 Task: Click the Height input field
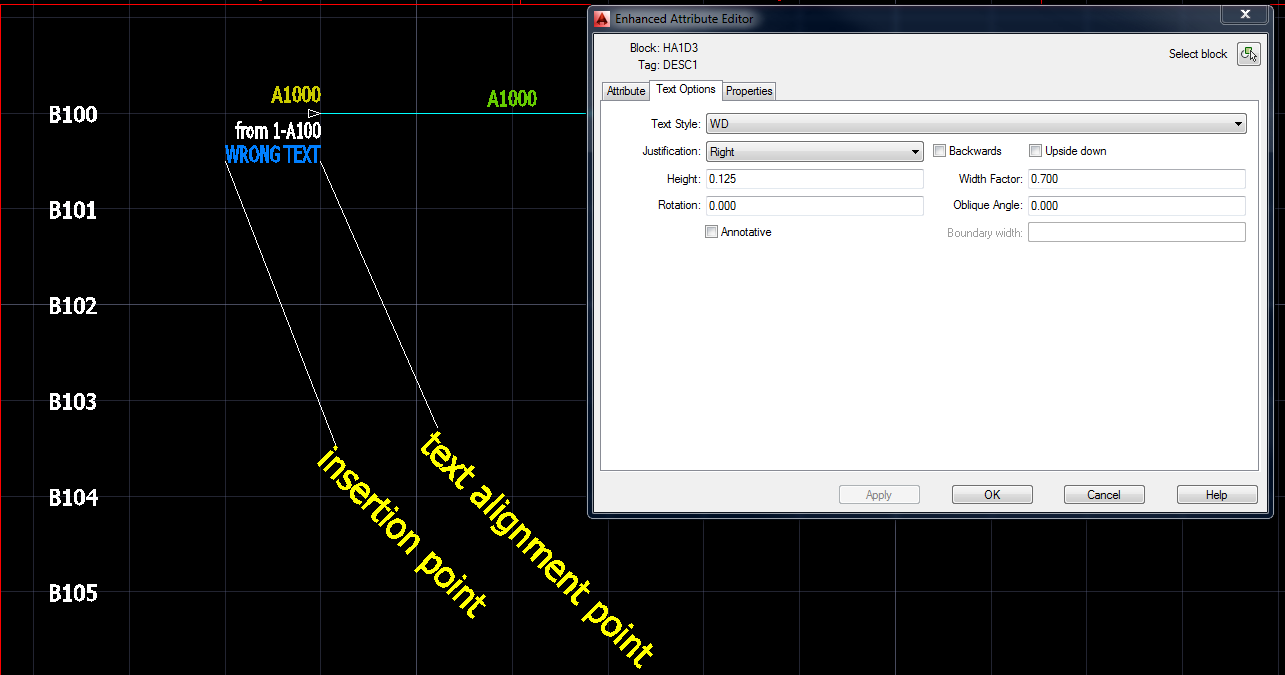coord(814,178)
